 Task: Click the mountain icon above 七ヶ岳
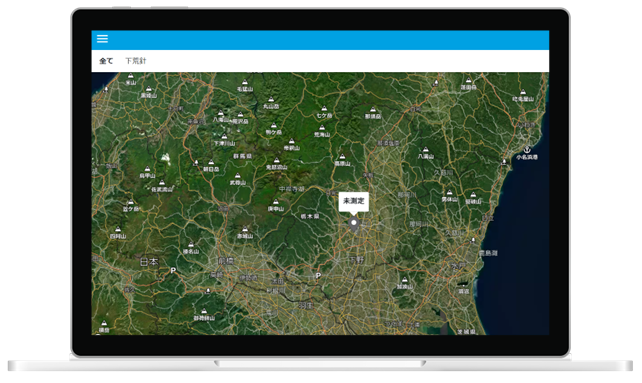[324, 109]
